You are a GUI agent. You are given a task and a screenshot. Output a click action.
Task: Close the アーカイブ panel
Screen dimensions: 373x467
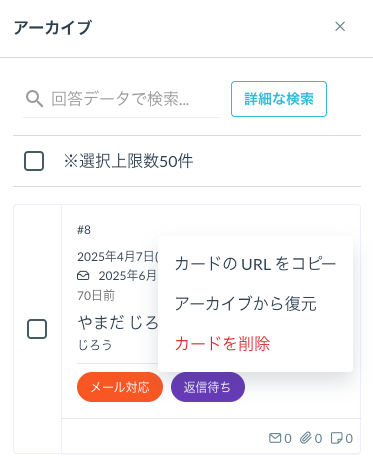340,27
